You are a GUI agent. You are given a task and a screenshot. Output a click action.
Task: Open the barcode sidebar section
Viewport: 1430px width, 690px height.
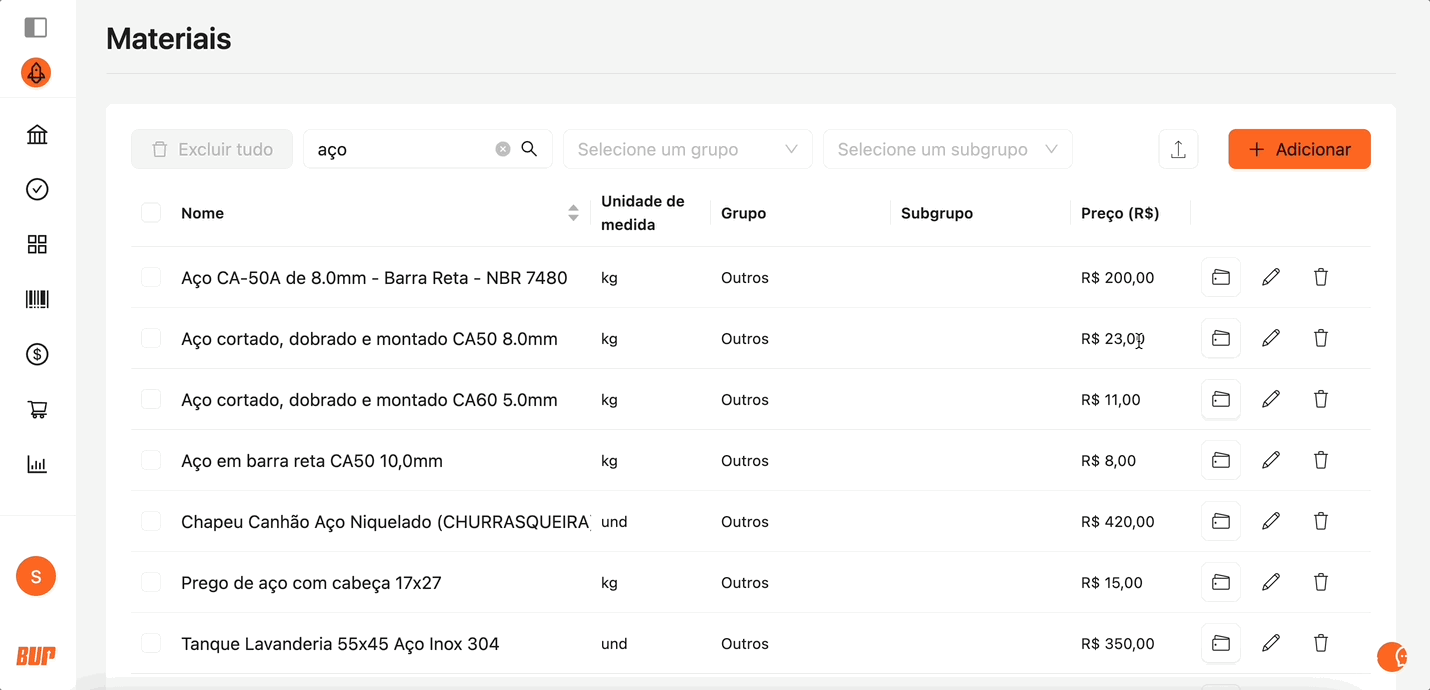[37, 299]
